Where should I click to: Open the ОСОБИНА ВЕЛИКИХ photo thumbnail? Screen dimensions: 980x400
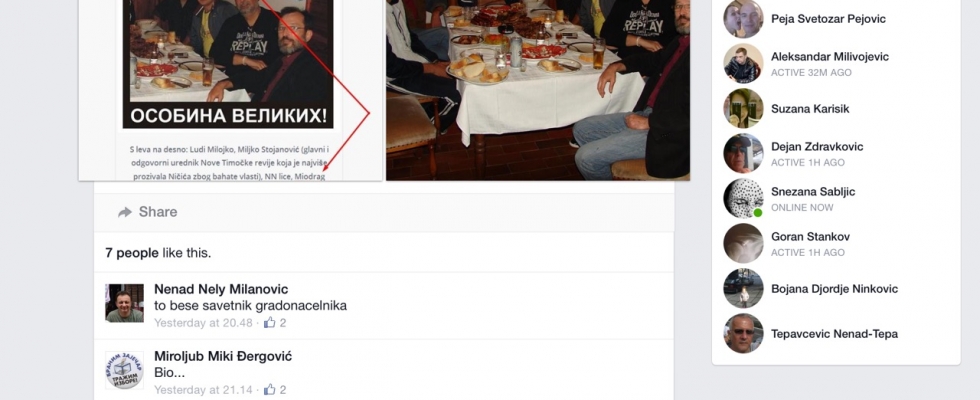230,91
